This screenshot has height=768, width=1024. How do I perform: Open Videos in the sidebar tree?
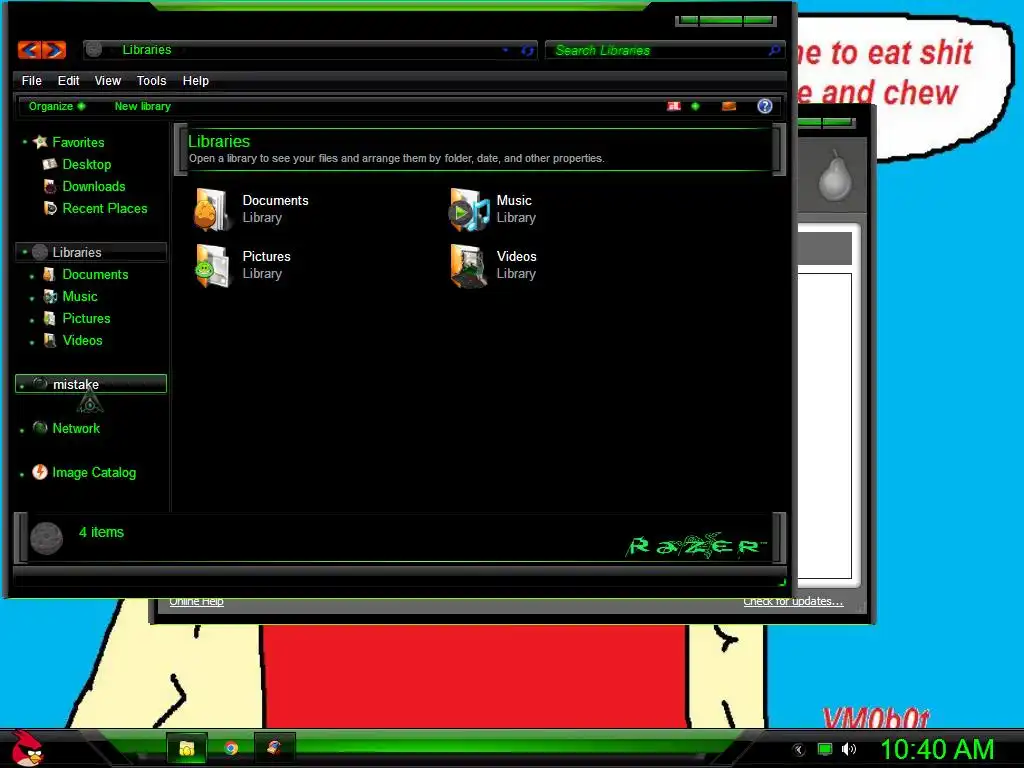82,340
